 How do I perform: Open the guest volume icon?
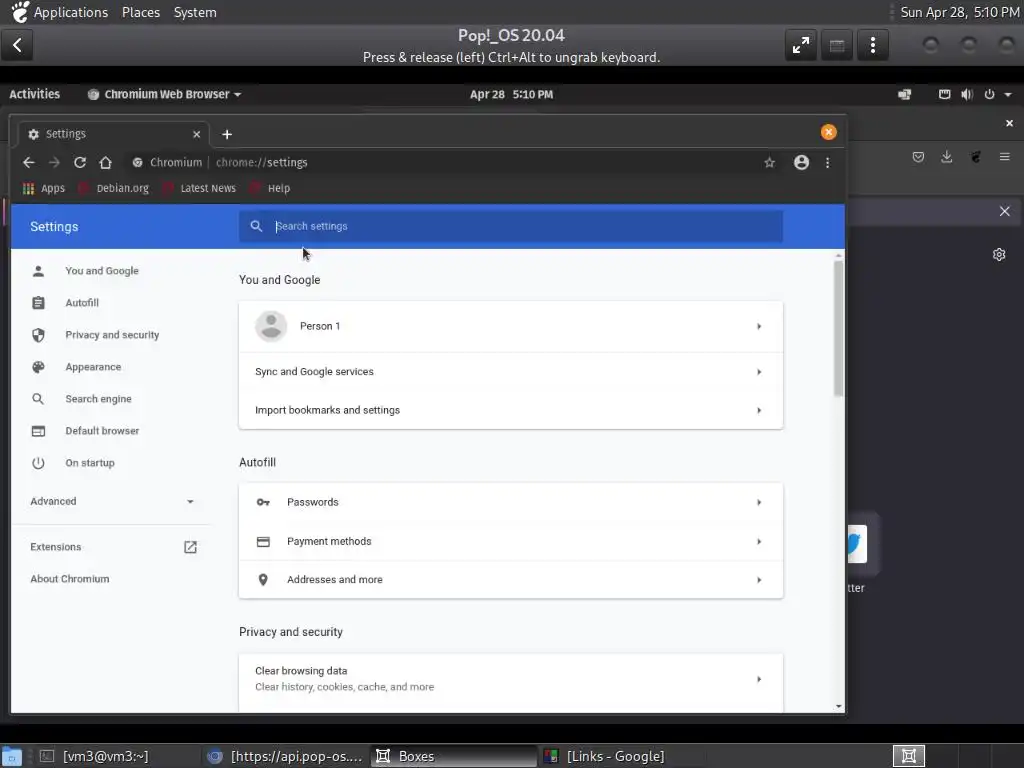(967, 95)
